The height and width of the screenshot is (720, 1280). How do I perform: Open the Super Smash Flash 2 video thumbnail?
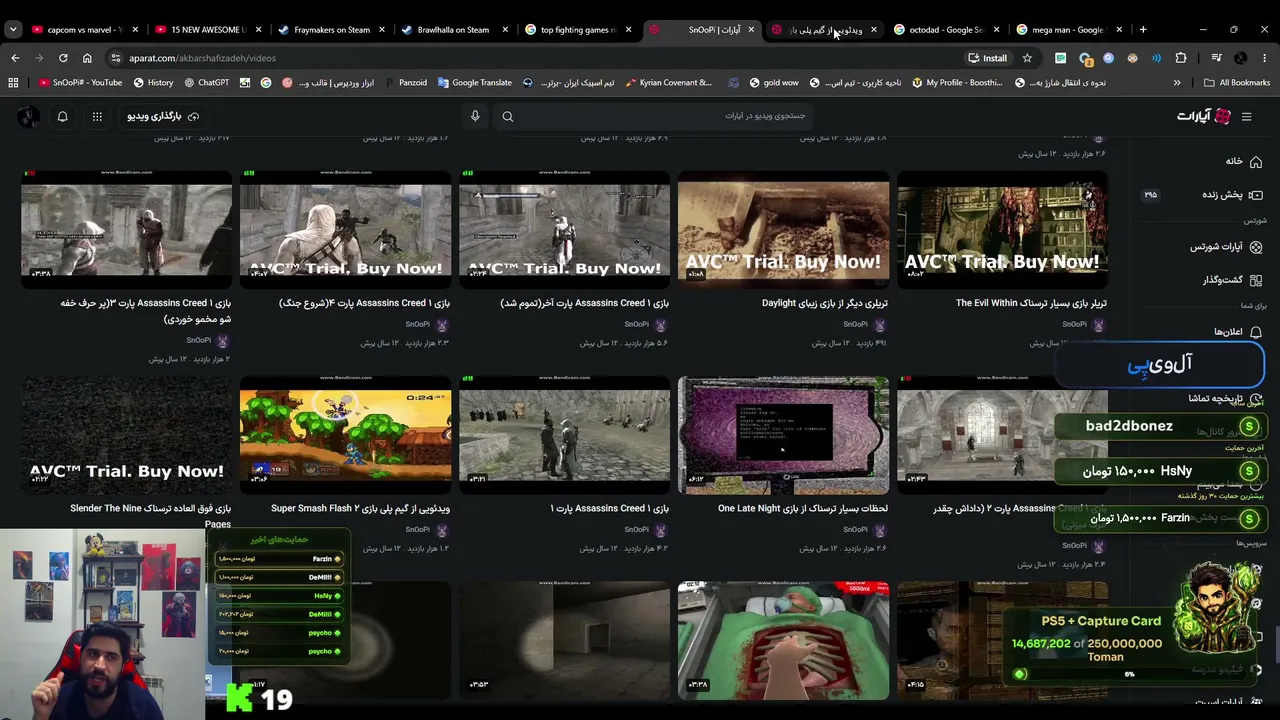[345, 436]
